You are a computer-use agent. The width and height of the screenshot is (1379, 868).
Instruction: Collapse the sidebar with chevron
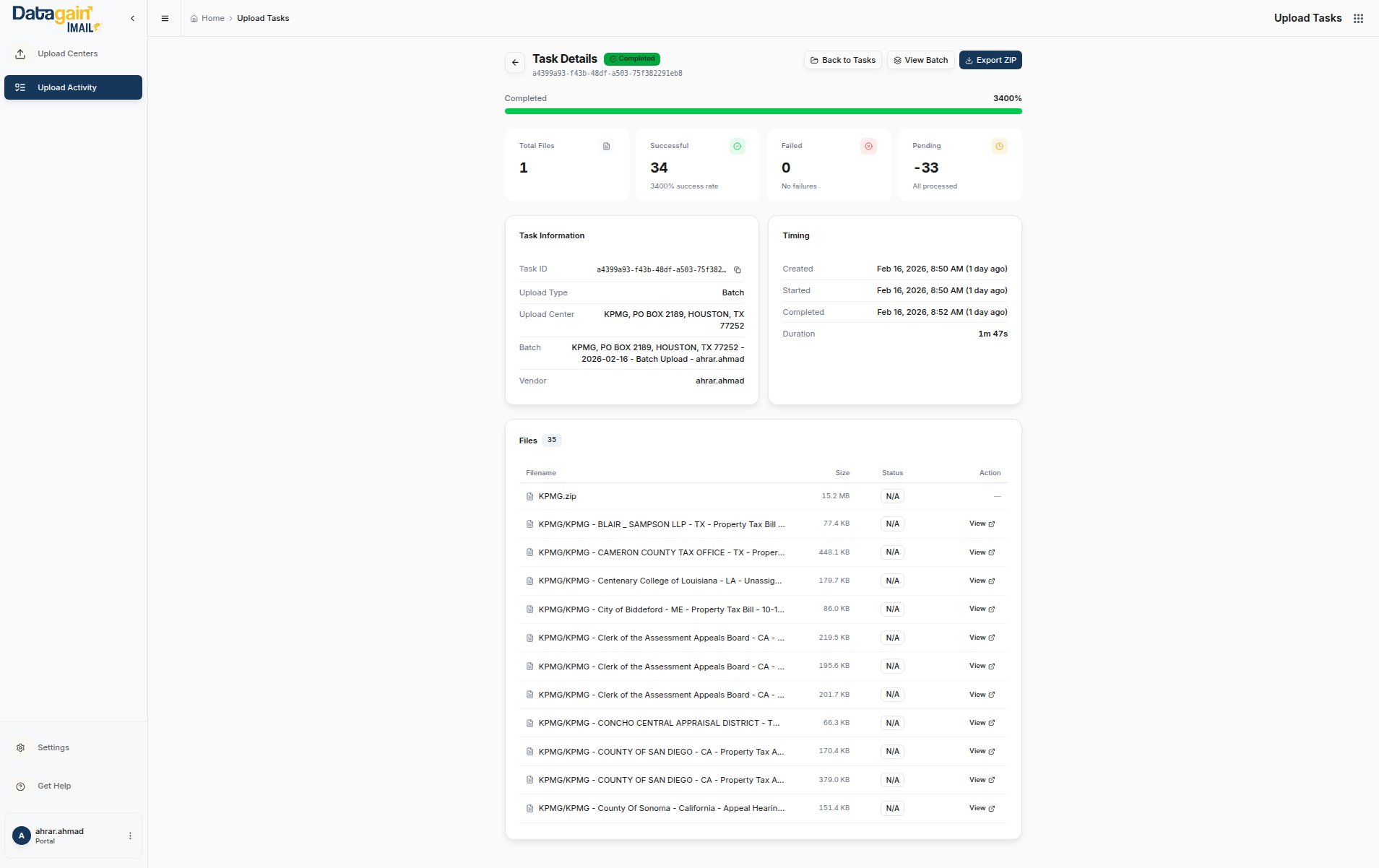click(x=132, y=19)
